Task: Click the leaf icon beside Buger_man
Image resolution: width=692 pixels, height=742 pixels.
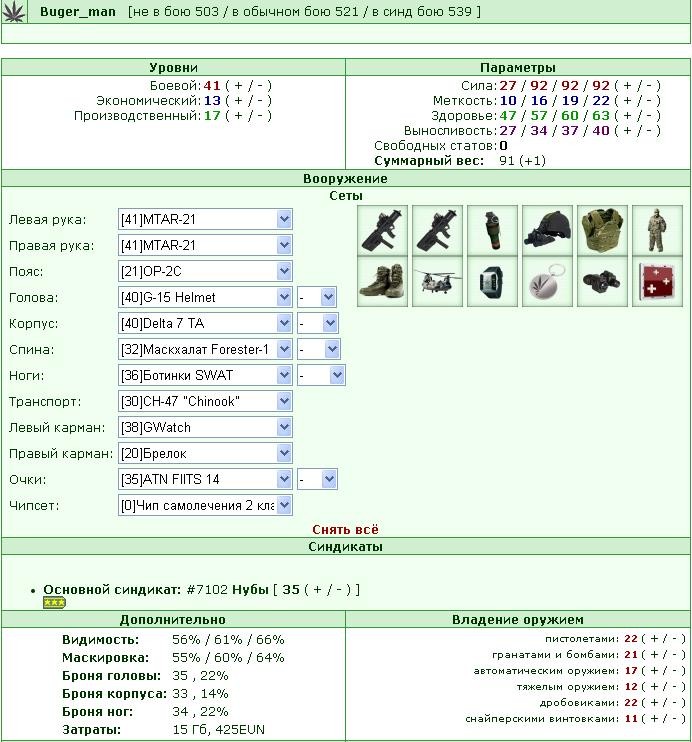Action: [x=14, y=11]
